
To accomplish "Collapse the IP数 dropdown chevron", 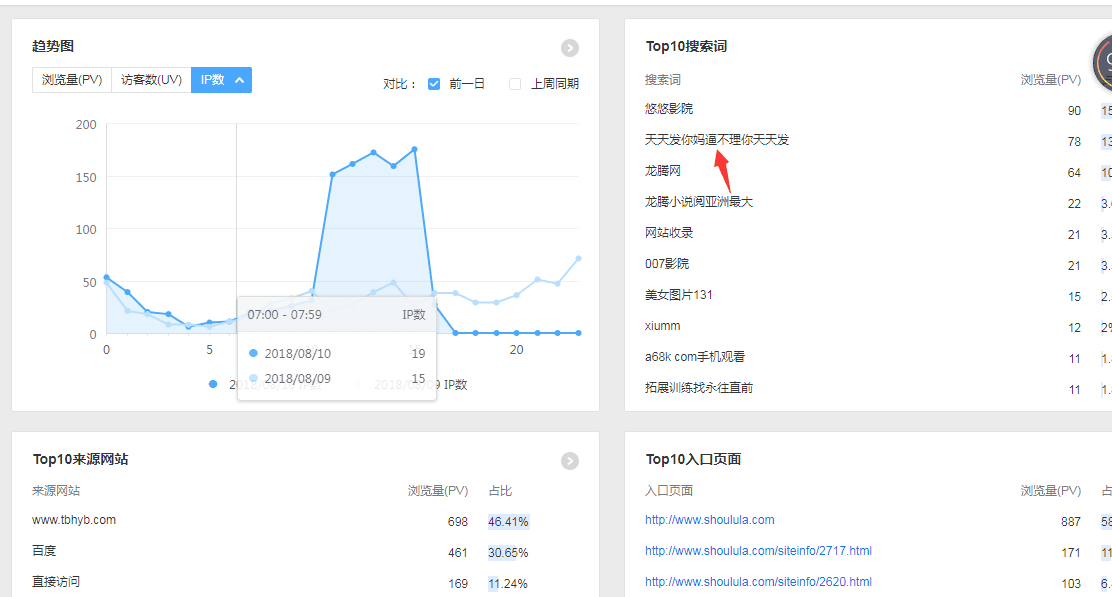I will click(236, 78).
